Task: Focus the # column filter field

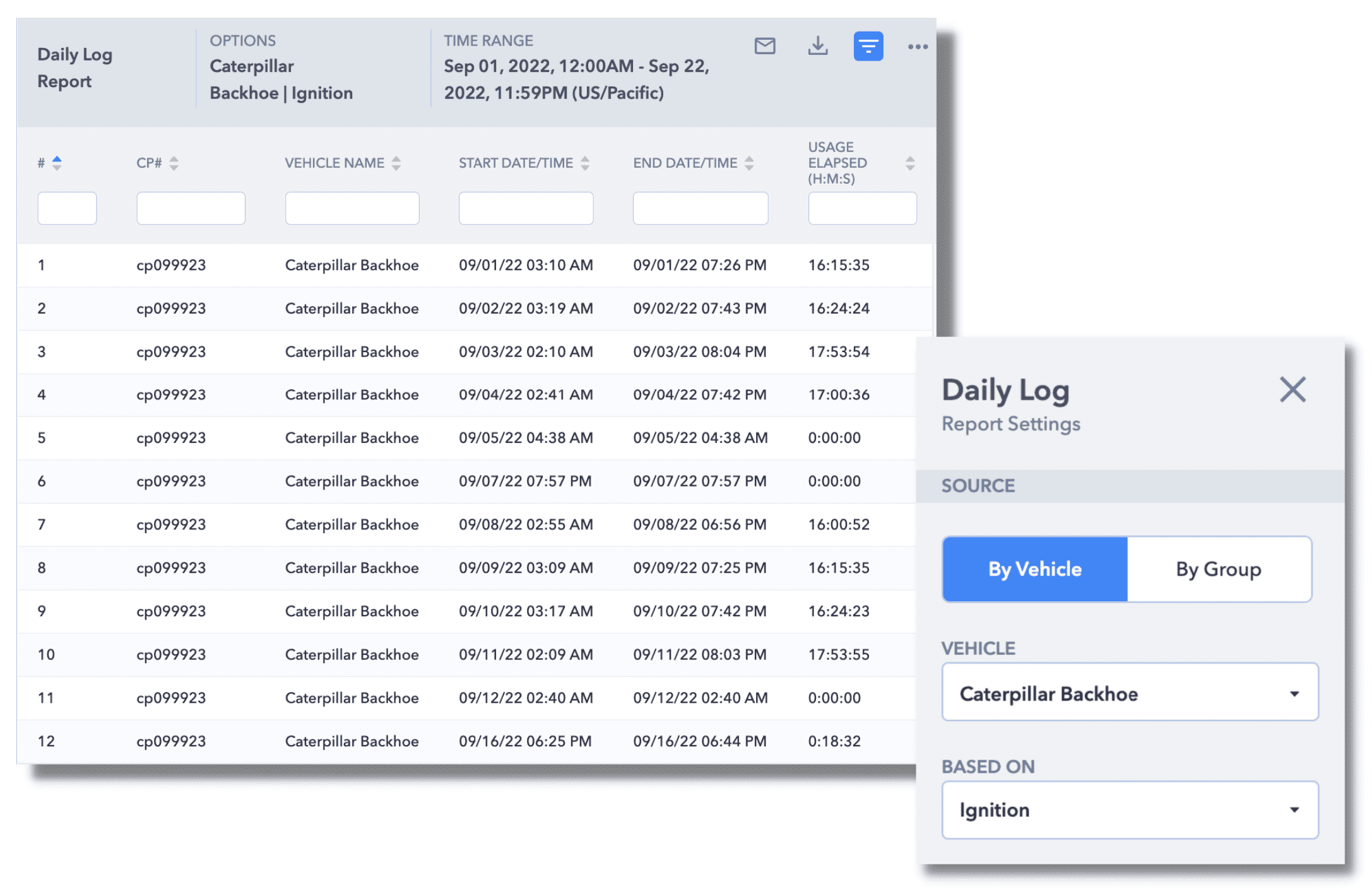Action: coord(67,208)
